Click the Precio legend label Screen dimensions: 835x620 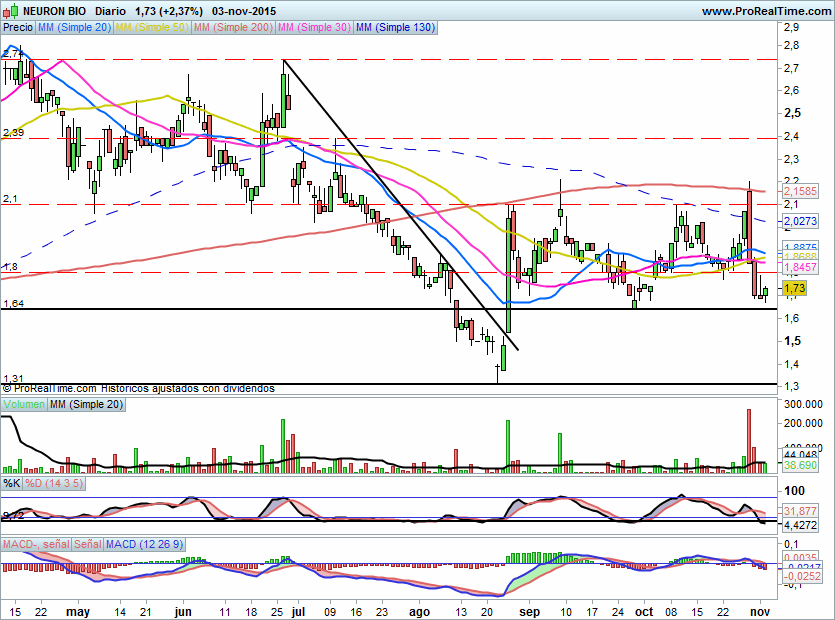point(18,27)
